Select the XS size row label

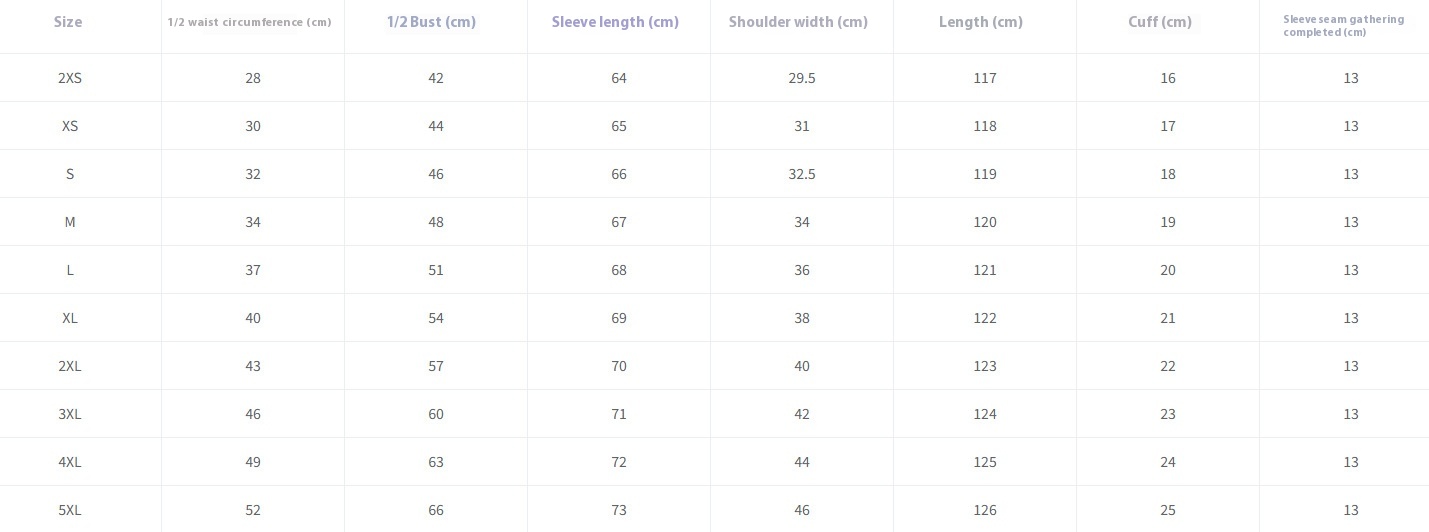[x=70, y=126]
